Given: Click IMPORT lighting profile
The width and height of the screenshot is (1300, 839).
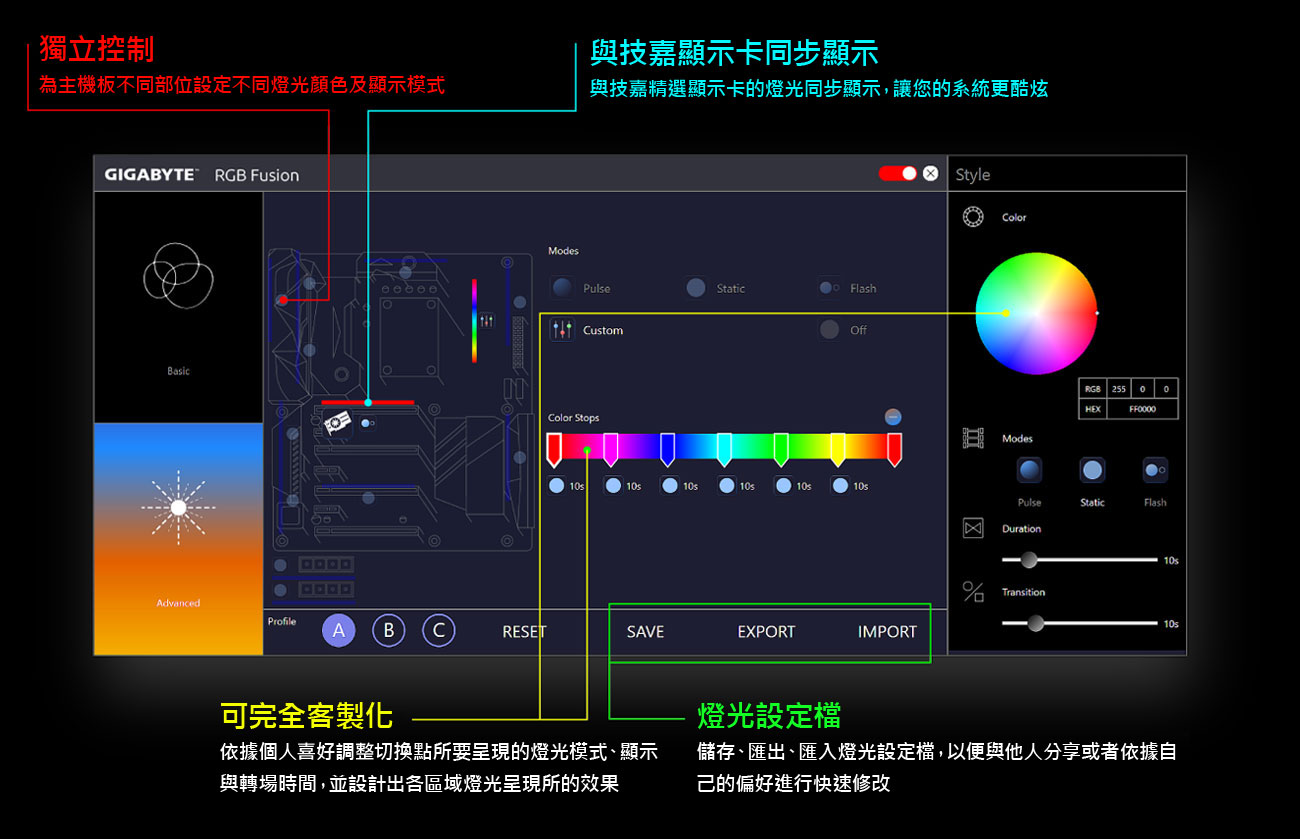Looking at the screenshot, I should pyautogui.click(x=887, y=631).
